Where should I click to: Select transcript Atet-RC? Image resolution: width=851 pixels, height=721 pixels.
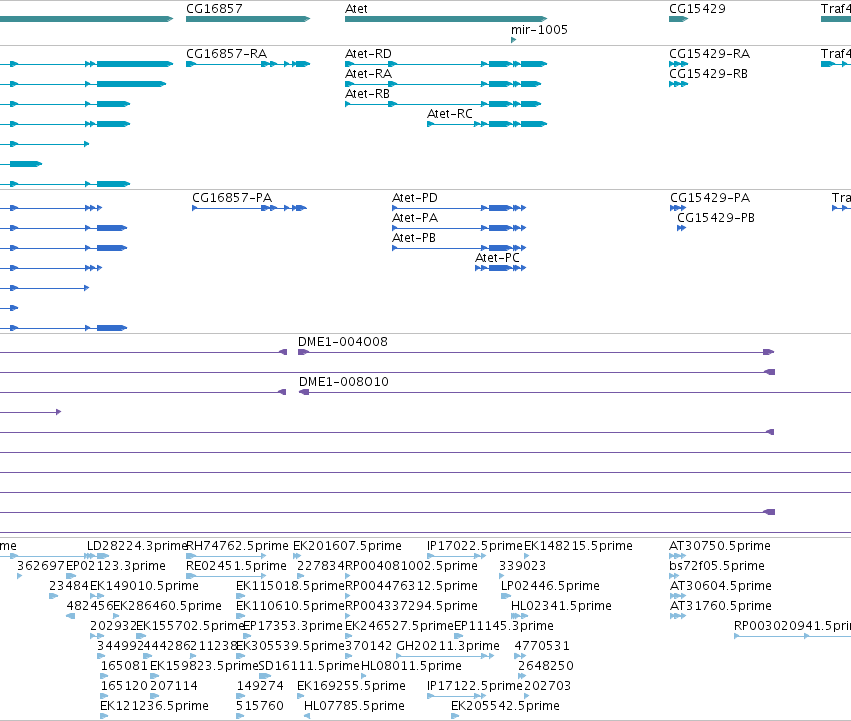[x=449, y=114]
